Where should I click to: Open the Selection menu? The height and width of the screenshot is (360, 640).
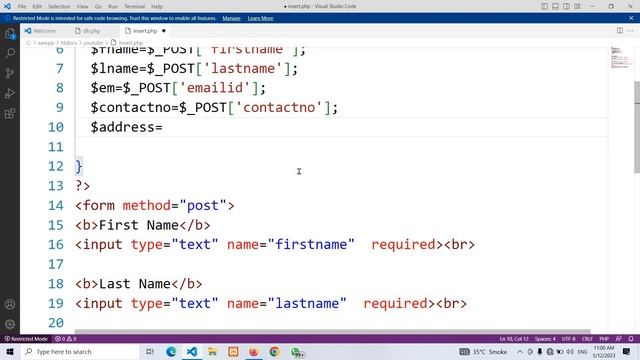click(59, 6)
